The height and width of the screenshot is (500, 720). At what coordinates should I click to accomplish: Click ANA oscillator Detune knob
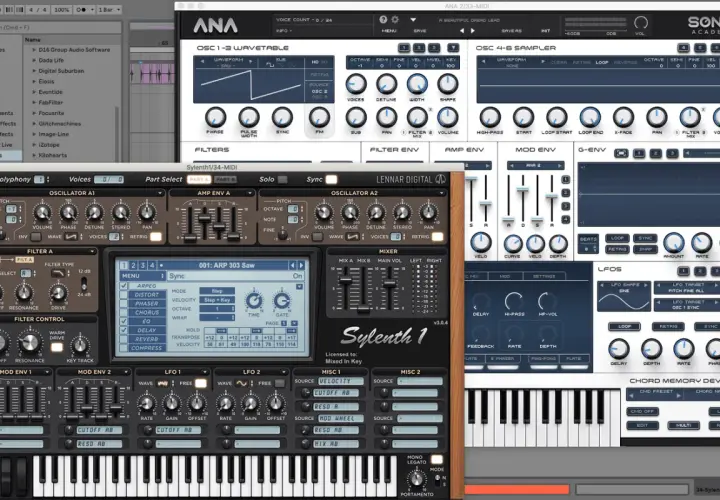click(x=387, y=84)
